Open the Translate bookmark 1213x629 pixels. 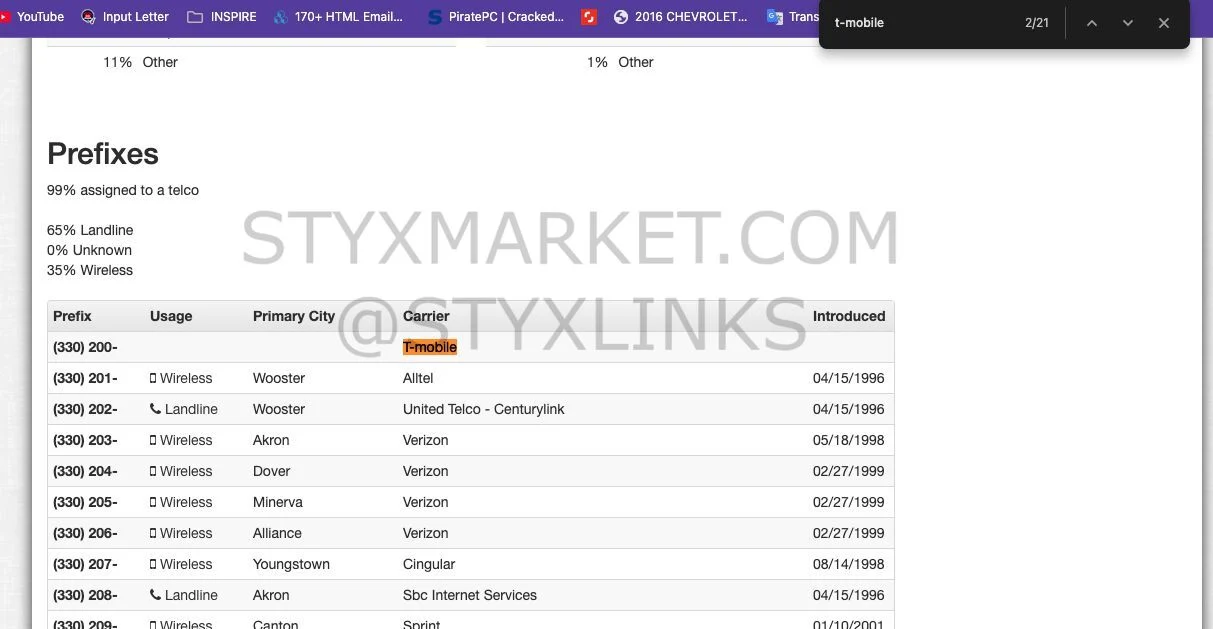click(x=793, y=17)
